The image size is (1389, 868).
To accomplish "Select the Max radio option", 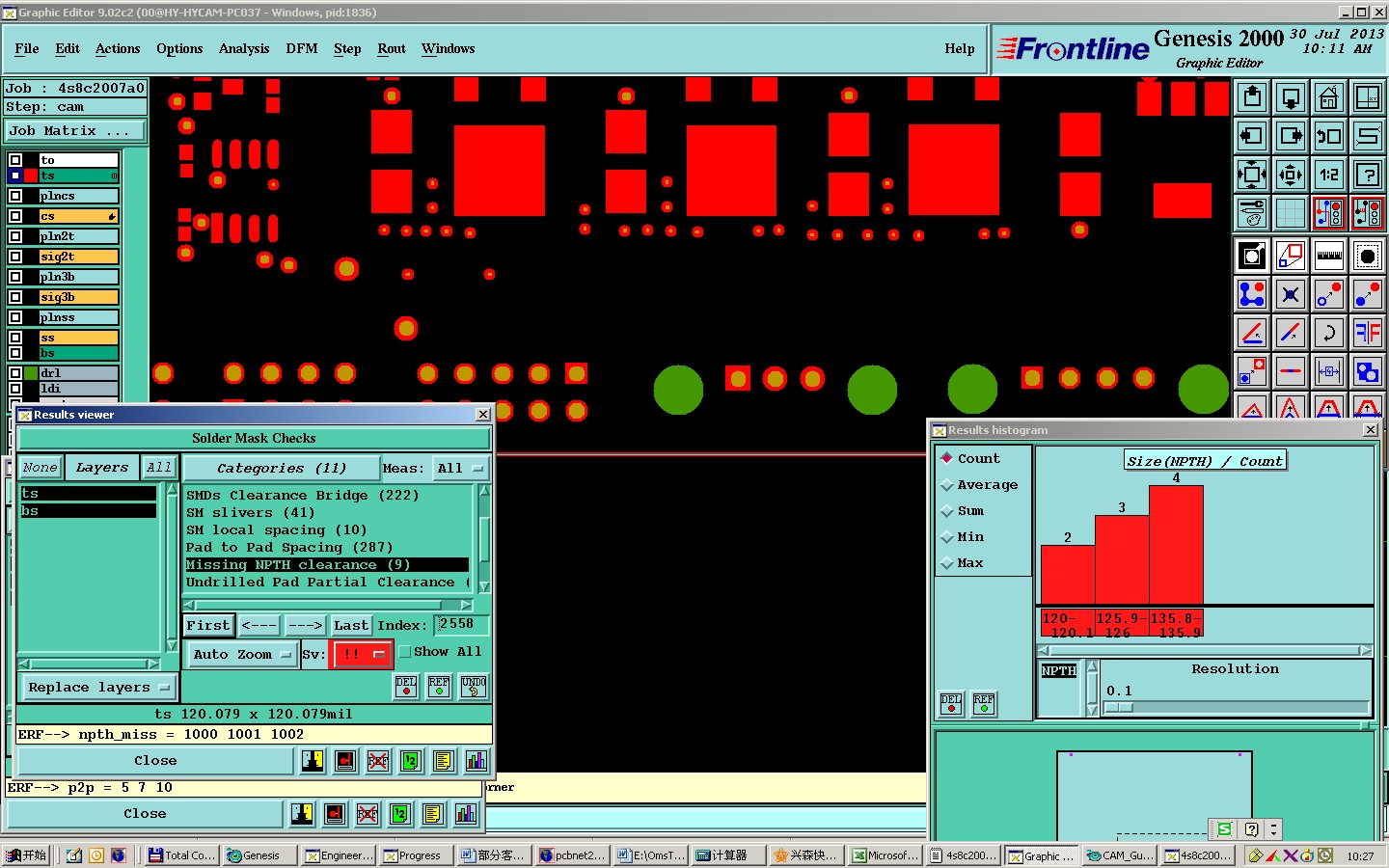I will coord(947,563).
